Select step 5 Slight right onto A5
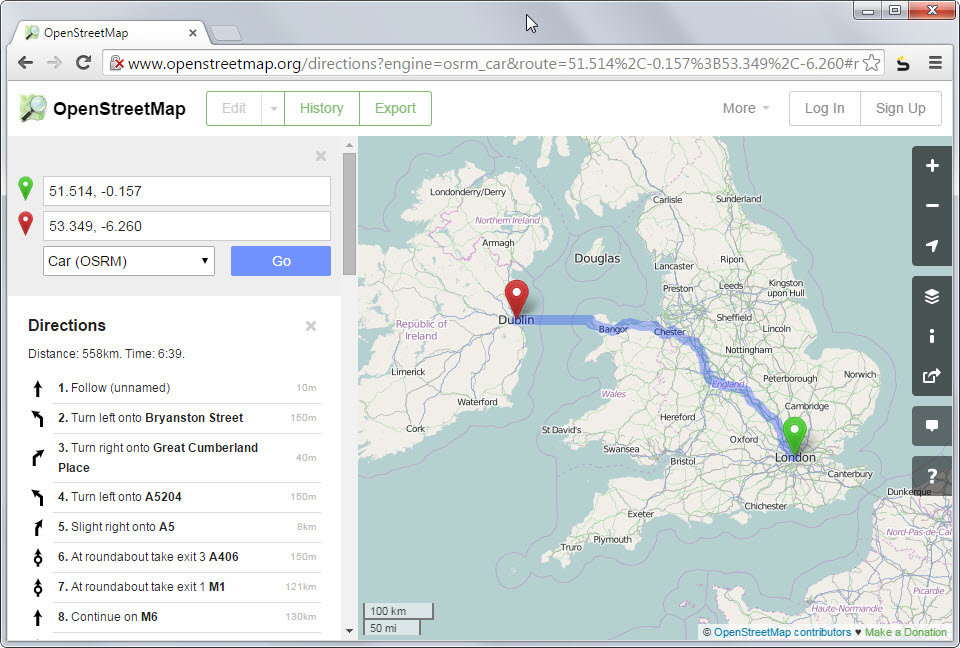The height and width of the screenshot is (648, 960). click(x=174, y=527)
